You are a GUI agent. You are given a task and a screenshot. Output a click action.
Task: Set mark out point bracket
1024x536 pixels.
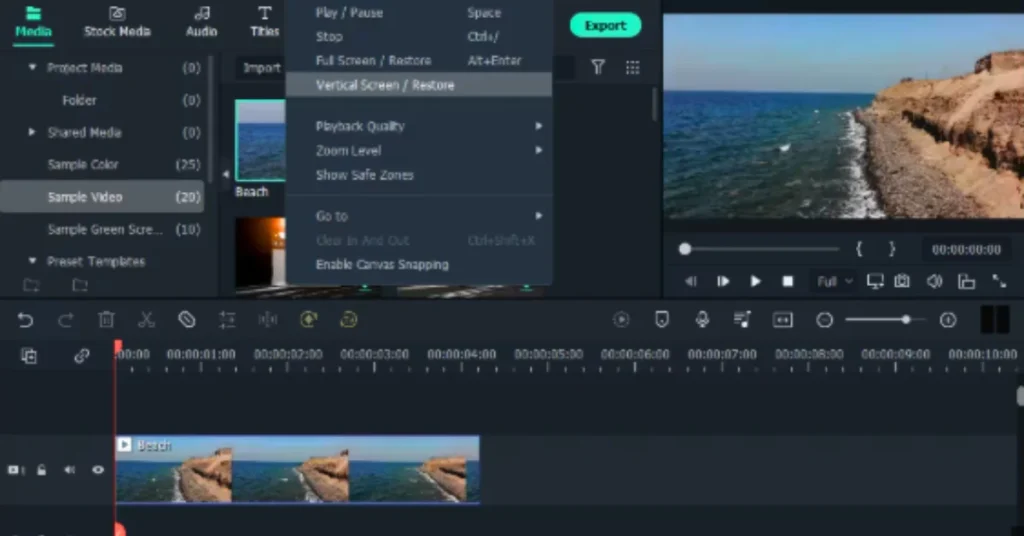pos(891,249)
